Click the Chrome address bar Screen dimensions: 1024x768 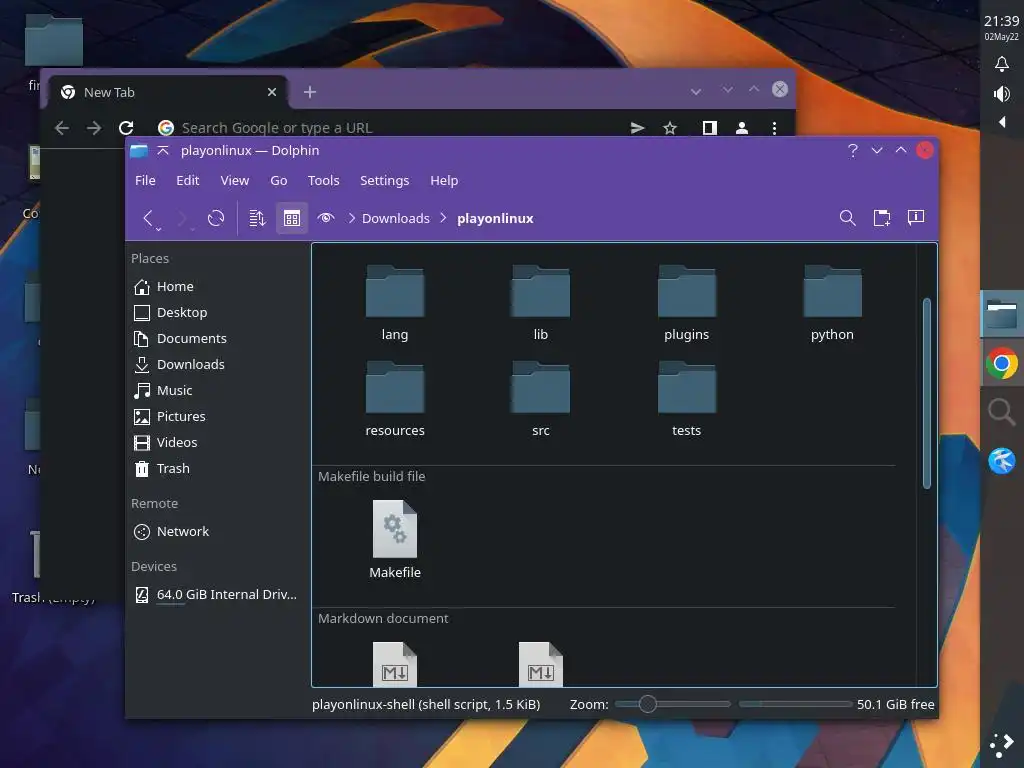392,128
